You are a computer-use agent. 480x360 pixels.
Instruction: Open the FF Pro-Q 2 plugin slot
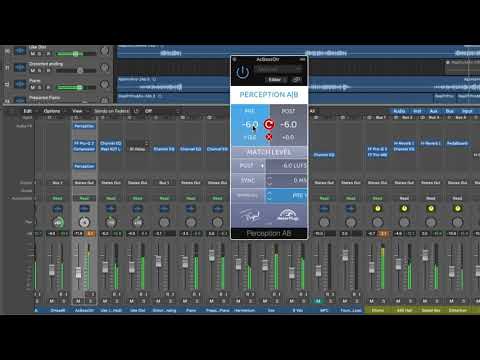tap(84, 143)
